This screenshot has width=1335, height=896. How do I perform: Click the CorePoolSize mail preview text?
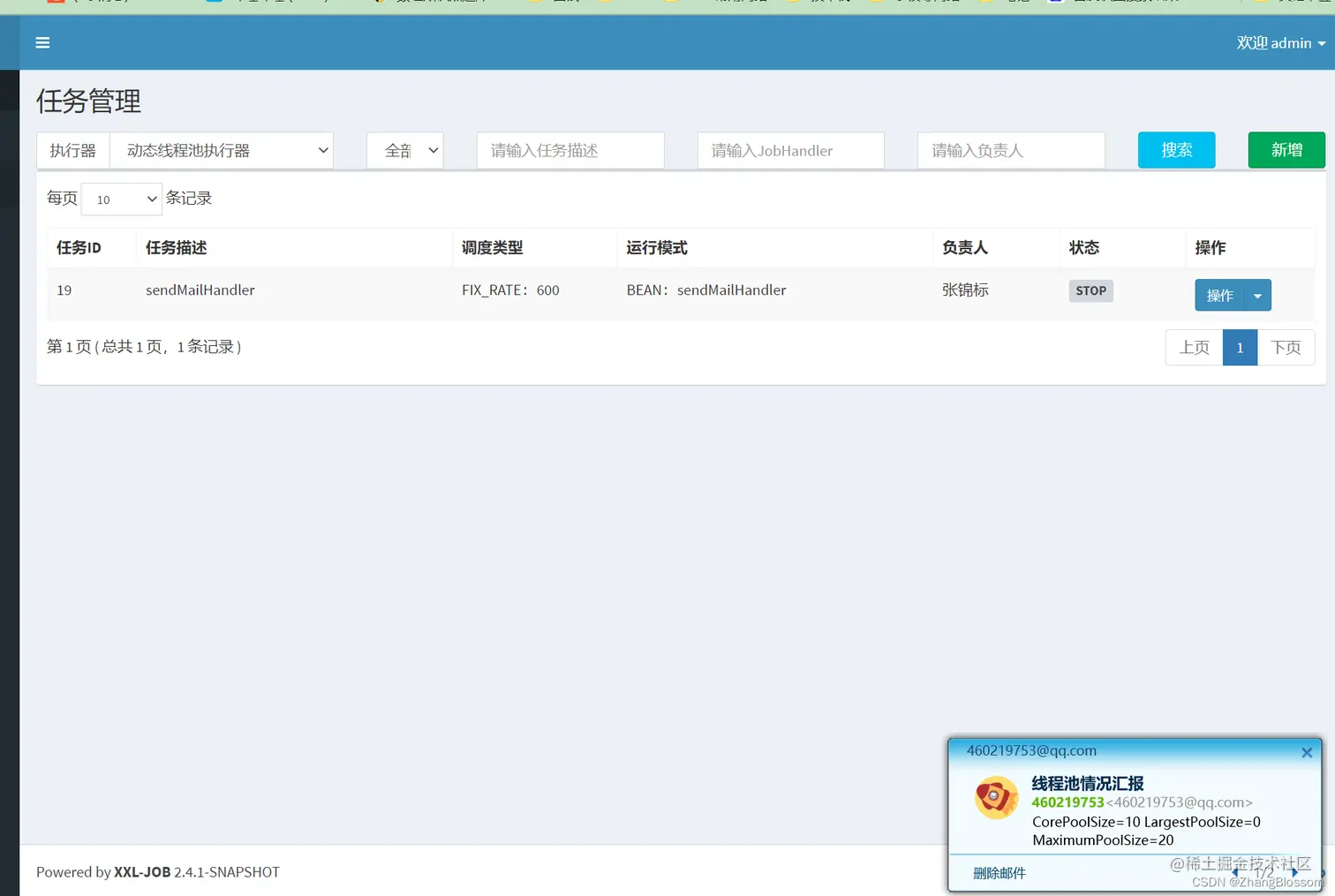coord(1146,831)
